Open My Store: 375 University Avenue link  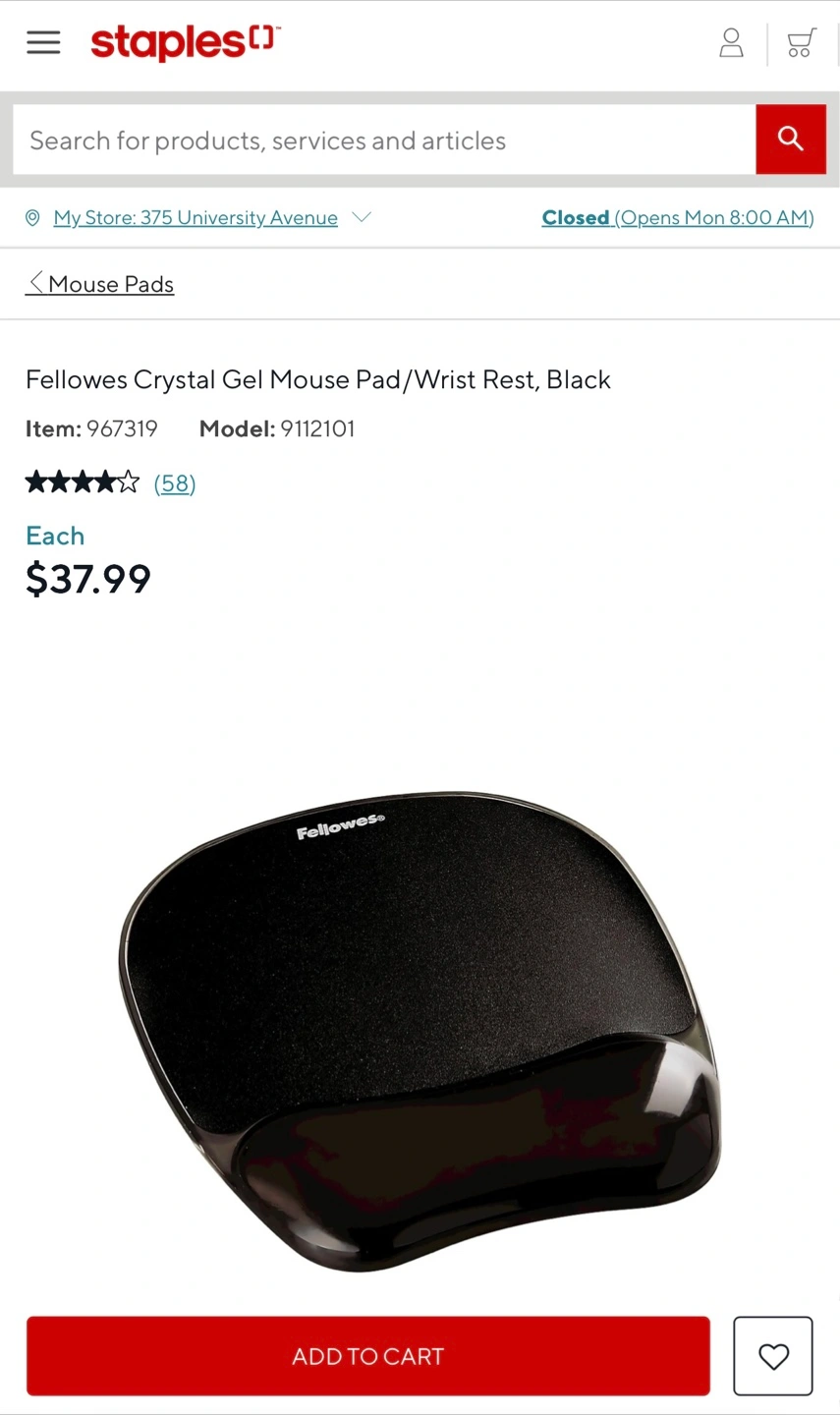[x=196, y=217]
